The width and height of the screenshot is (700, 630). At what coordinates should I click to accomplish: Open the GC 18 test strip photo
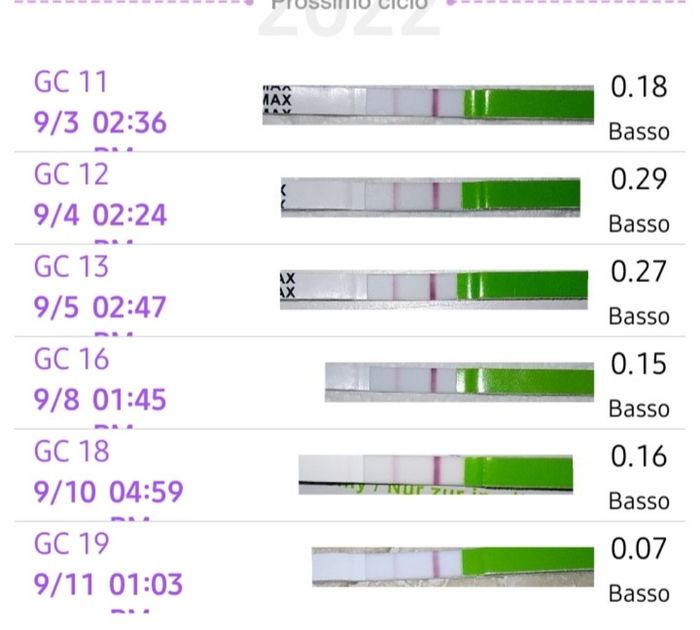[x=436, y=473]
